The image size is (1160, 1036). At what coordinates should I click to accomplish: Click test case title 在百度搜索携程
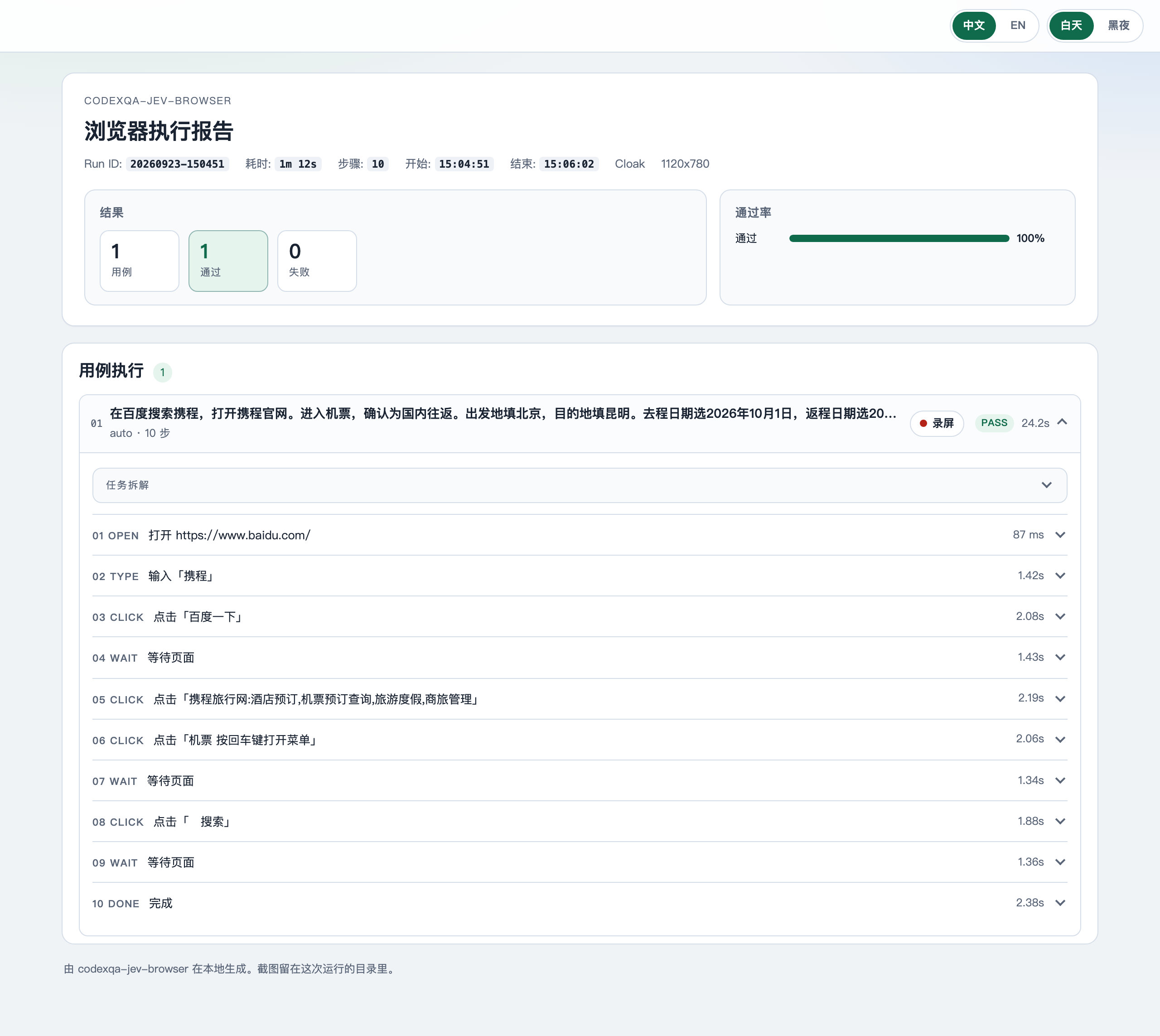[503, 413]
